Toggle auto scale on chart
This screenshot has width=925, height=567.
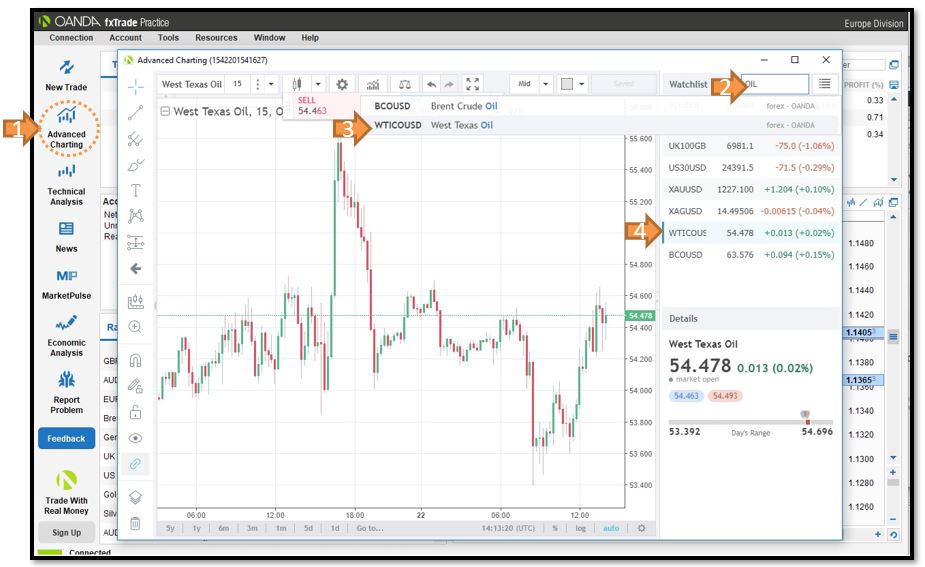611,528
